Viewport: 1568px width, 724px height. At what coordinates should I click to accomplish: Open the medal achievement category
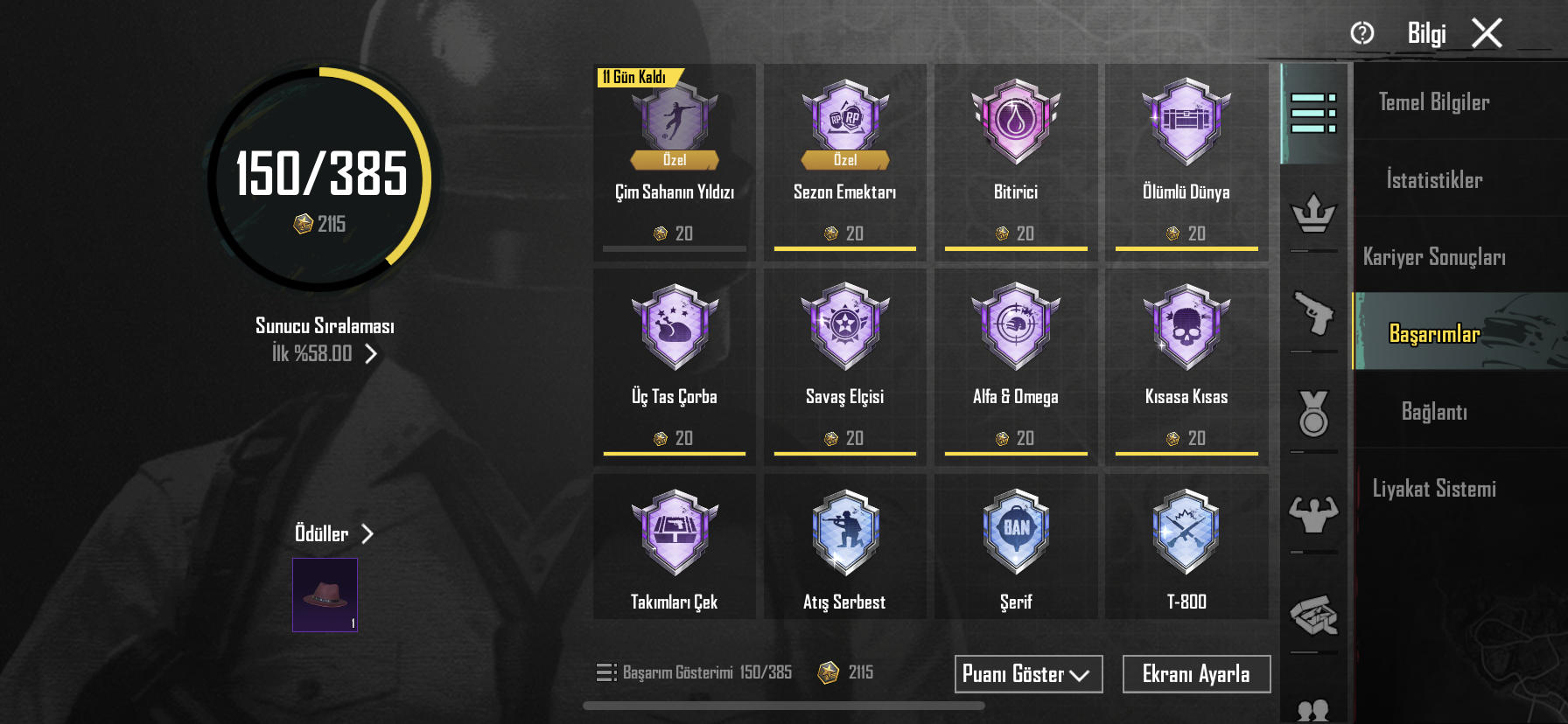(1313, 414)
